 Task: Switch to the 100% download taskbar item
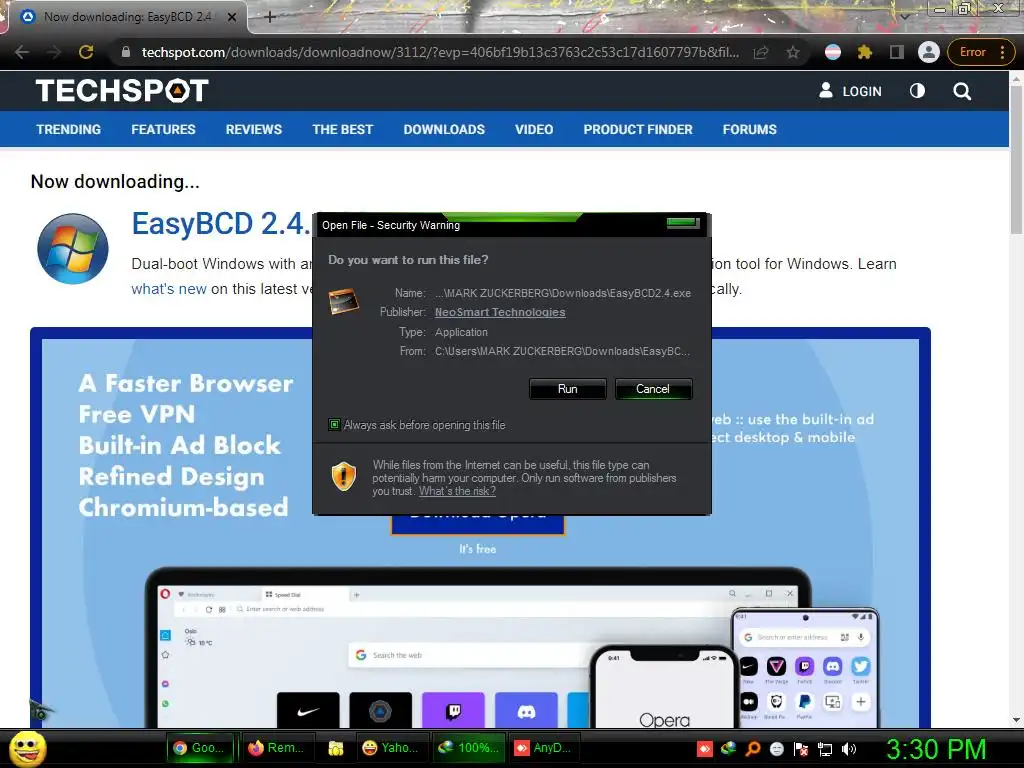[x=468, y=748]
